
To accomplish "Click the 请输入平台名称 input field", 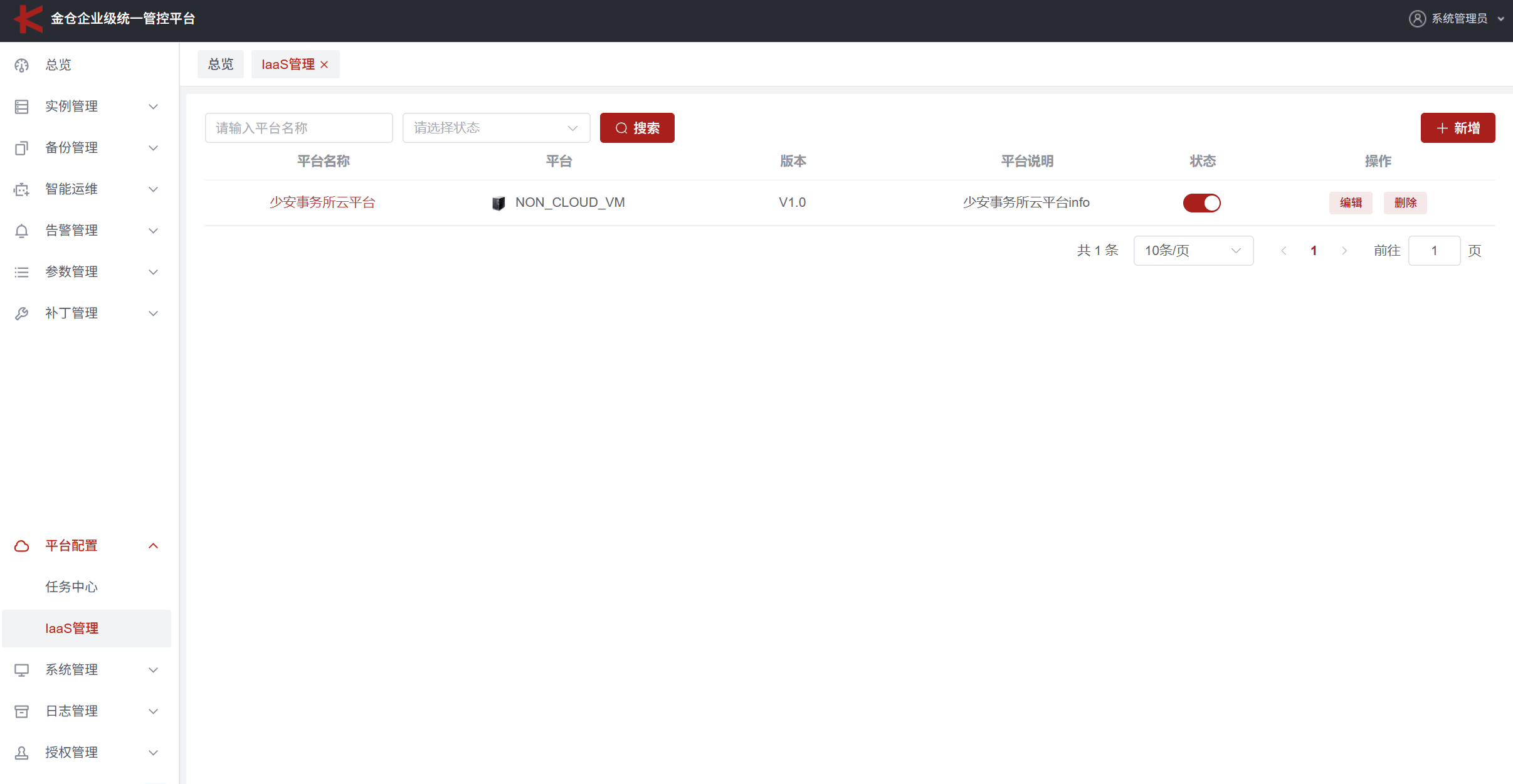I will [298, 128].
